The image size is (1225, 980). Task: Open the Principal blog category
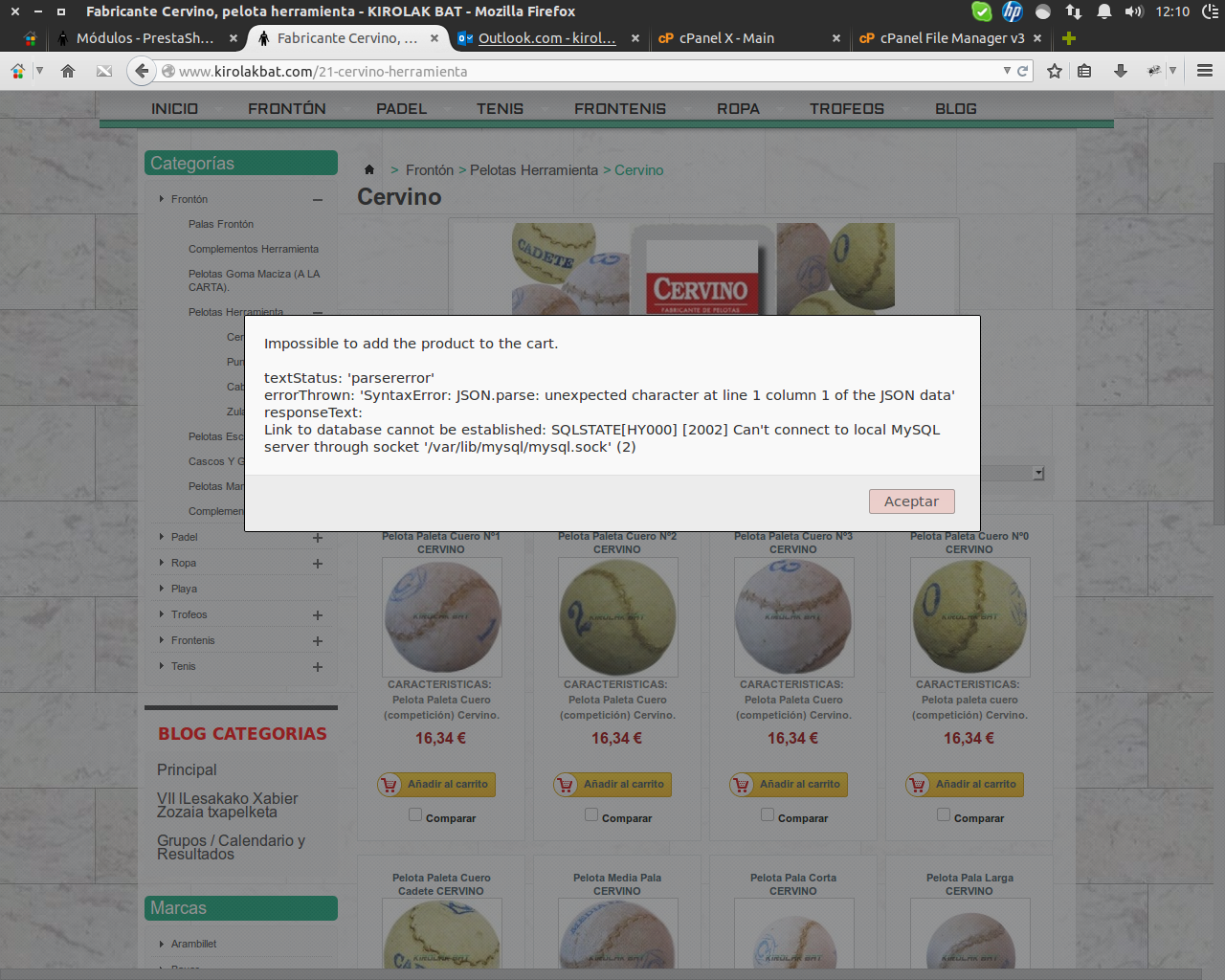(187, 769)
